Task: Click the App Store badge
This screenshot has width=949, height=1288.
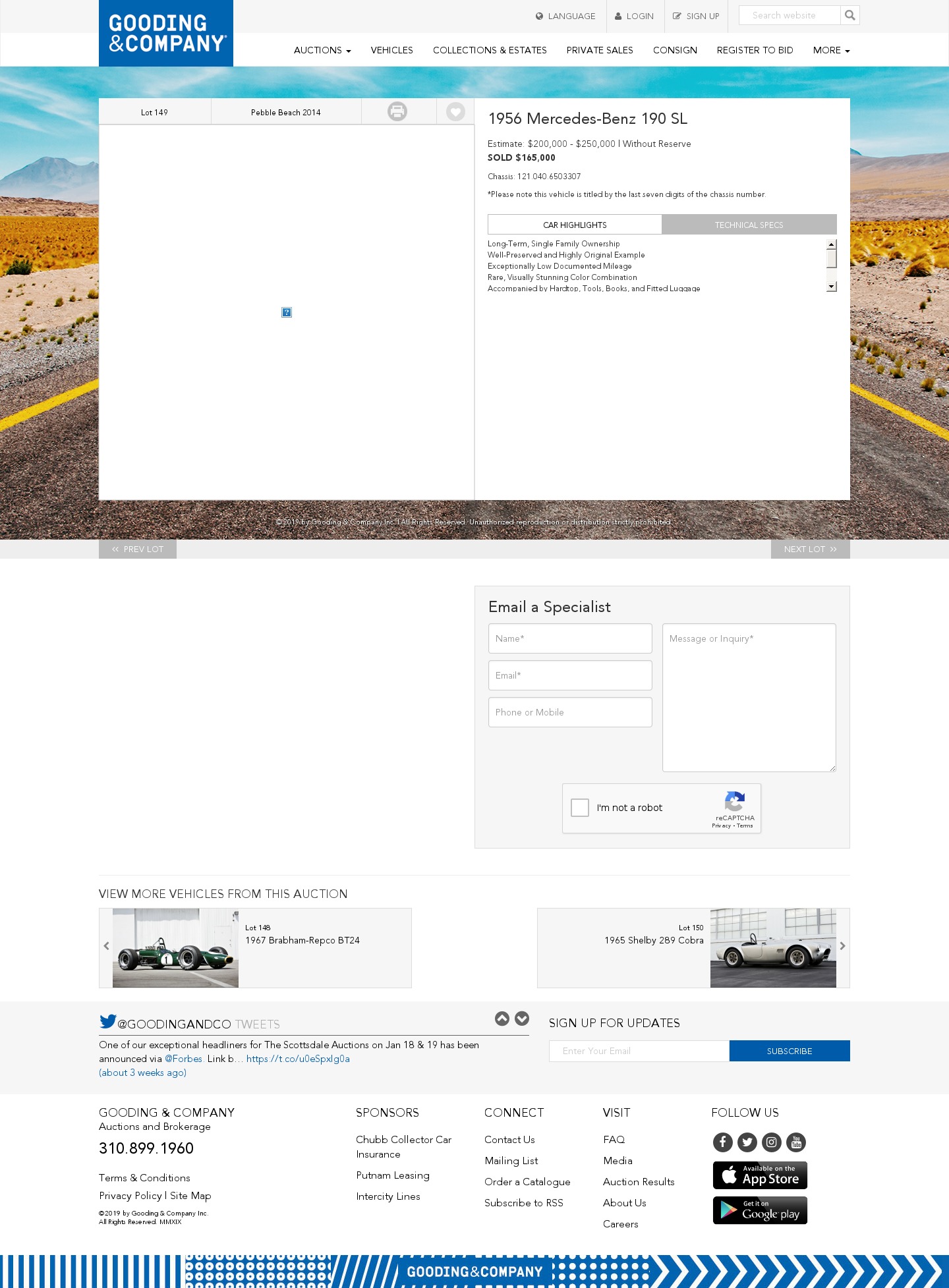Action: (761, 1175)
